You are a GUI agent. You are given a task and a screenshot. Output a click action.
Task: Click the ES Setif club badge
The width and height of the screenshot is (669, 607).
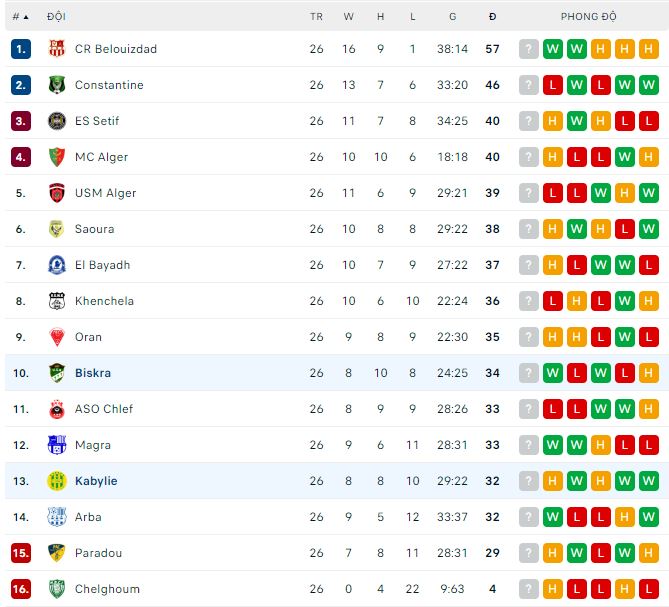(x=56, y=121)
